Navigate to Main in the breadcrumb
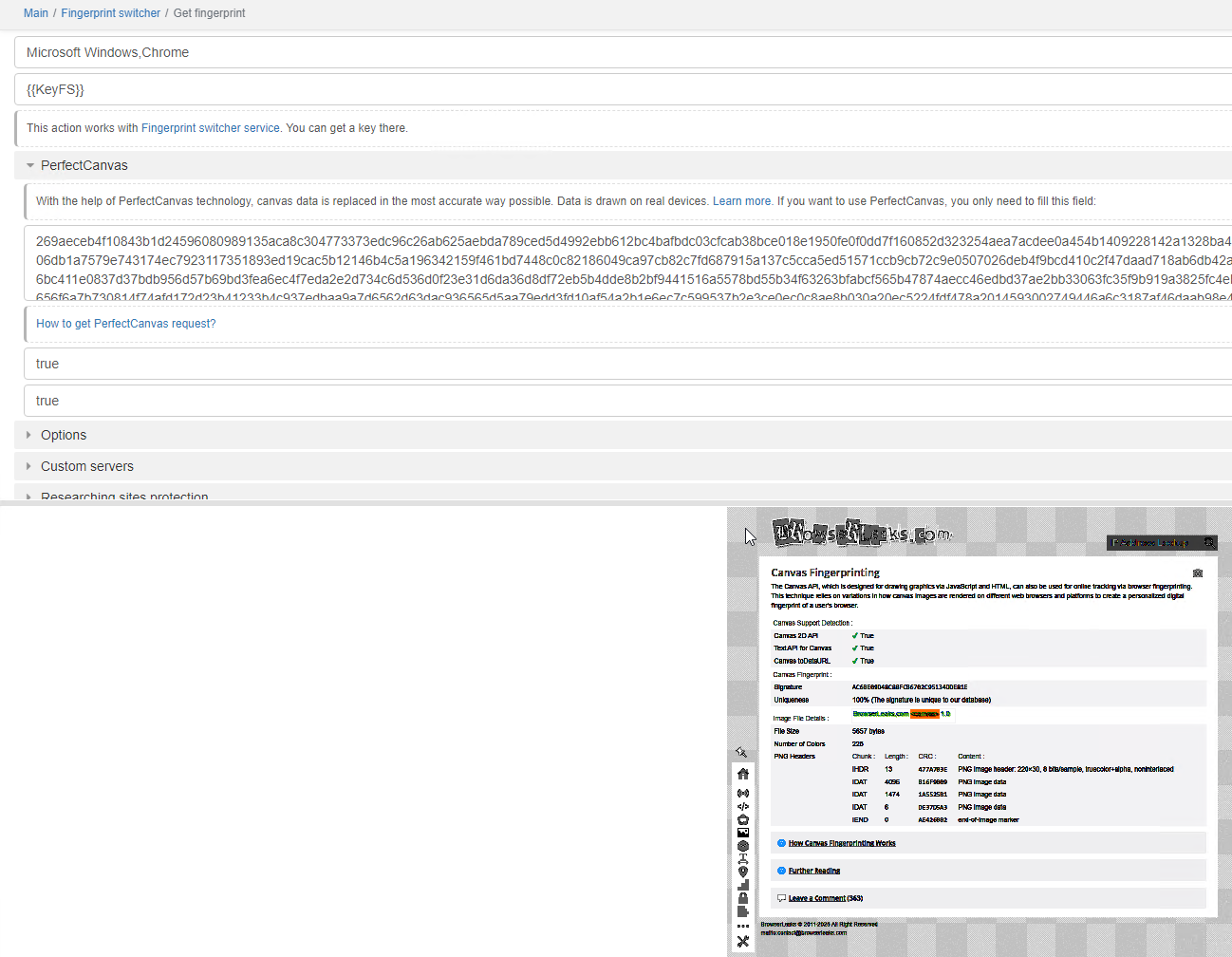This screenshot has height=957, width=1232. click(x=35, y=12)
